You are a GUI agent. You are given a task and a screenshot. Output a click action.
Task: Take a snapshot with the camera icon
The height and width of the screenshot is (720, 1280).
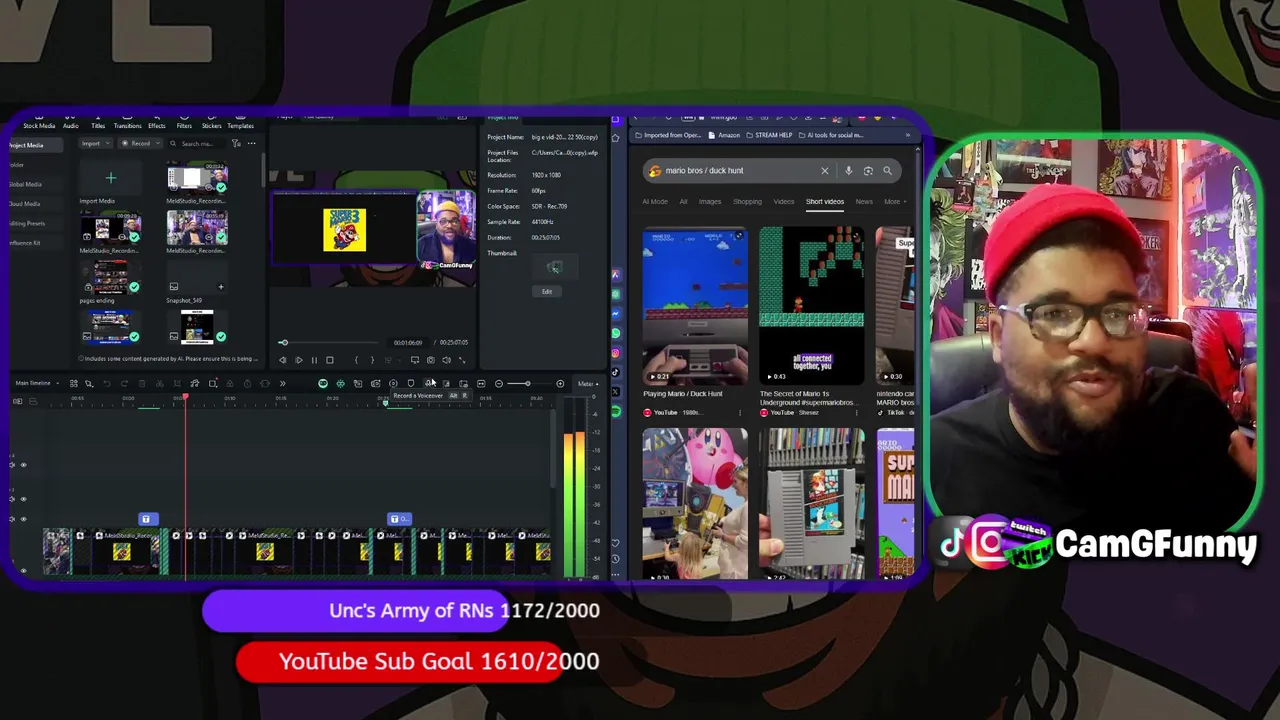(x=430, y=360)
